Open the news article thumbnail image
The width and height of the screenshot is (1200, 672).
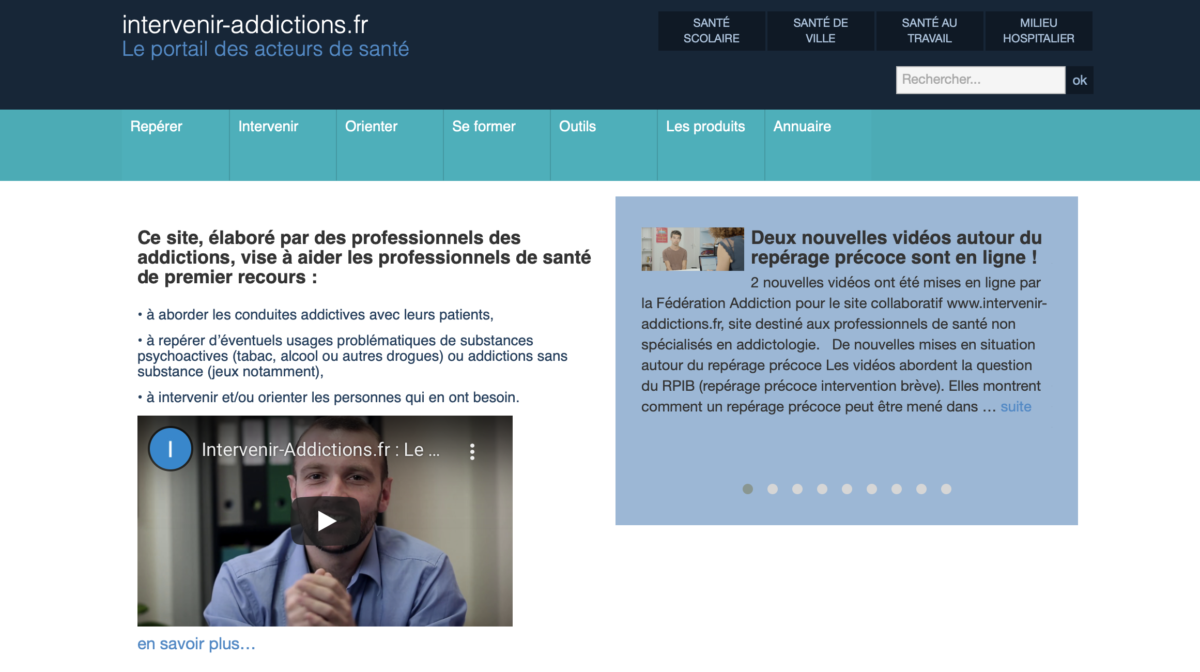[693, 249]
